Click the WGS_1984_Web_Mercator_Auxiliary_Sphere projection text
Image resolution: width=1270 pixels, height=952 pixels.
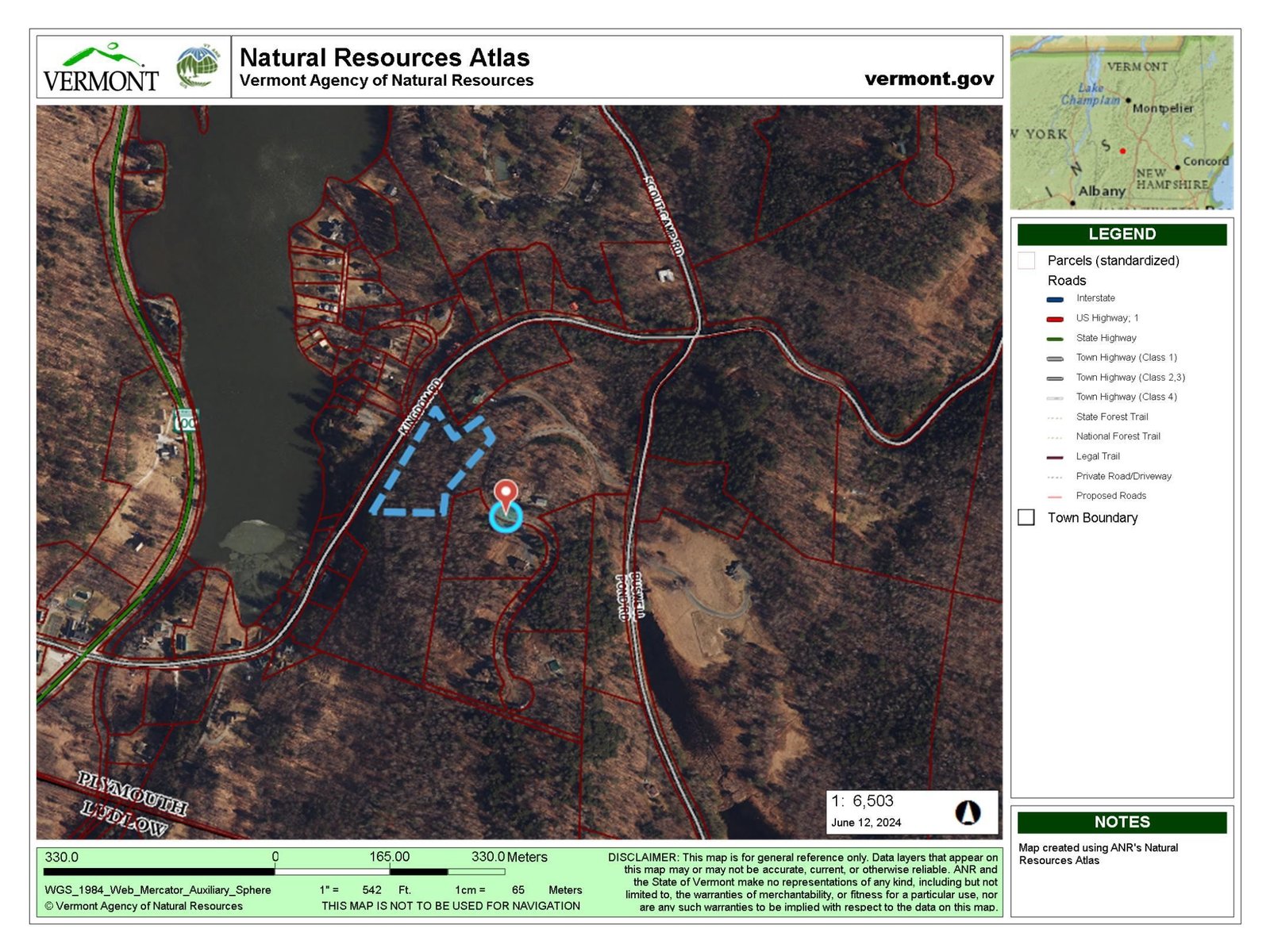click(158, 890)
